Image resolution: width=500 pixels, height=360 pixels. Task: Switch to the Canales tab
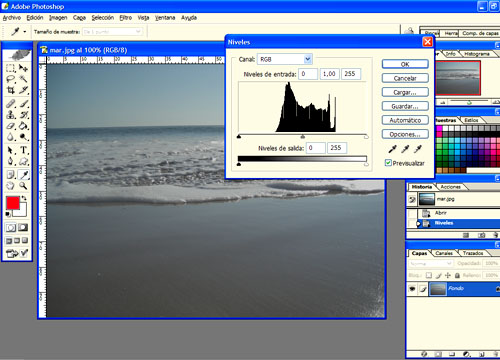click(x=444, y=253)
